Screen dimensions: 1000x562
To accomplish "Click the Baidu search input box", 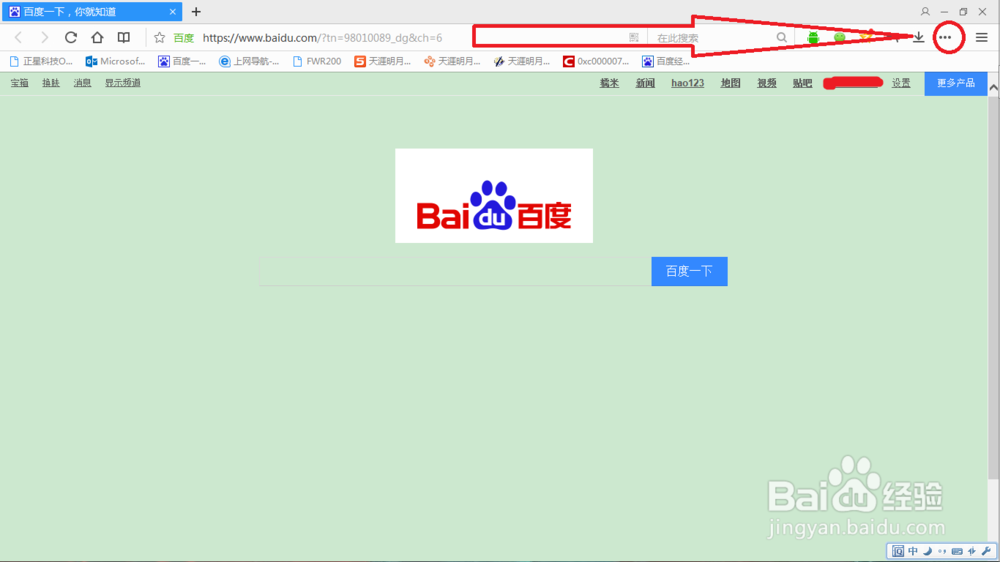I will pyautogui.click(x=455, y=272).
